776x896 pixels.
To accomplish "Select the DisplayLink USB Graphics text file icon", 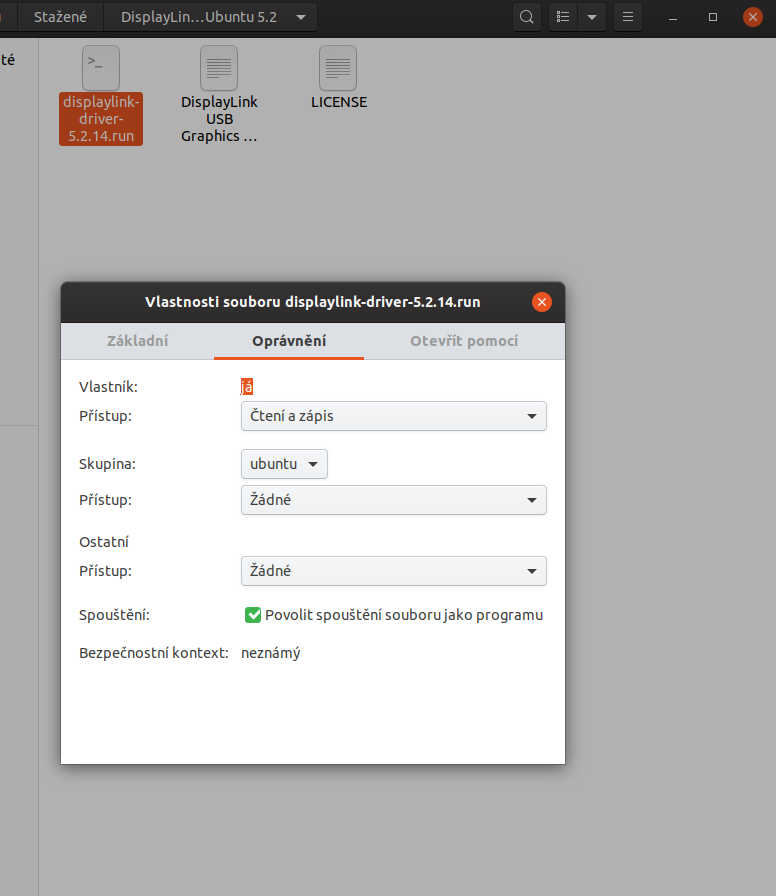I will coord(219,69).
